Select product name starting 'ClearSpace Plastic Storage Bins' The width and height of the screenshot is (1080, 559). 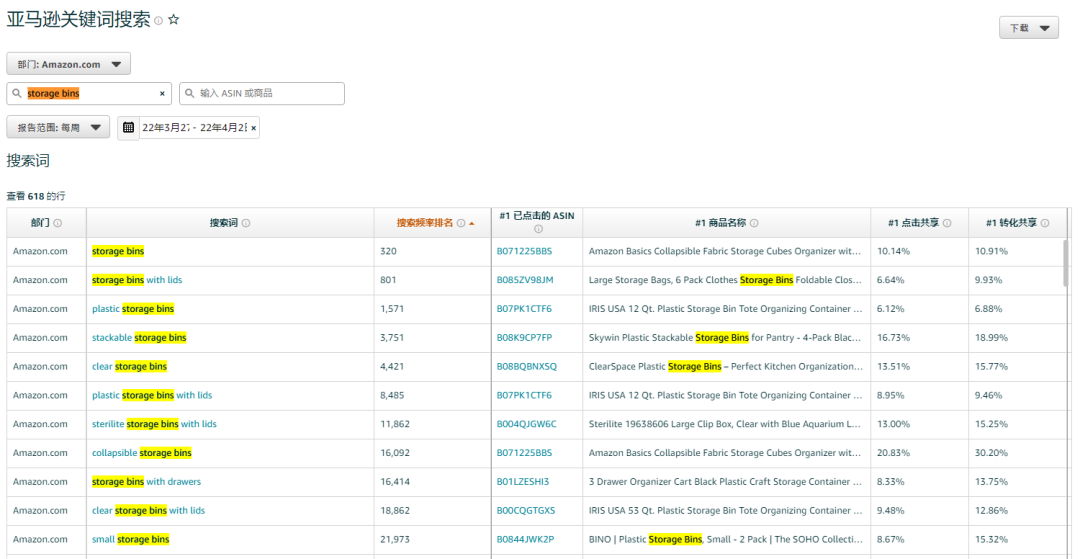[x=725, y=367]
